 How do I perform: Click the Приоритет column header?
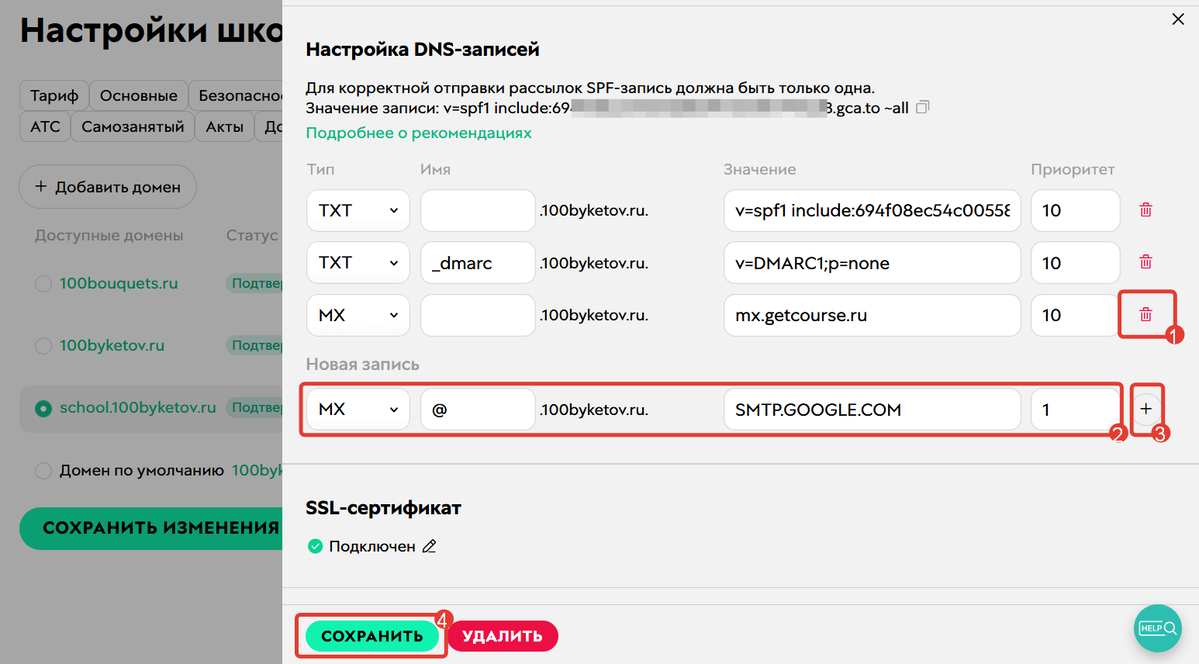point(1072,170)
